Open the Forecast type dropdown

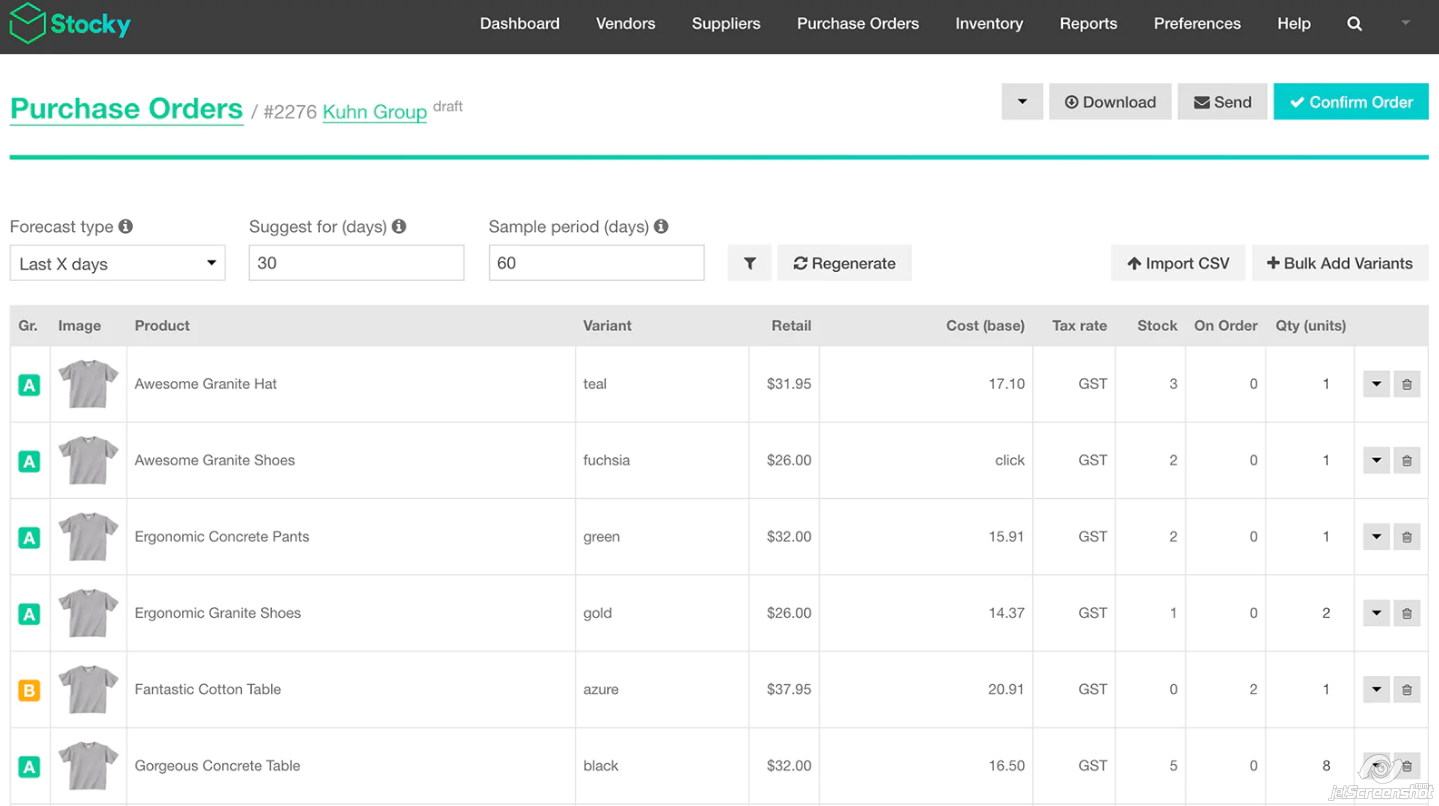pyautogui.click(x=117, y=264)
